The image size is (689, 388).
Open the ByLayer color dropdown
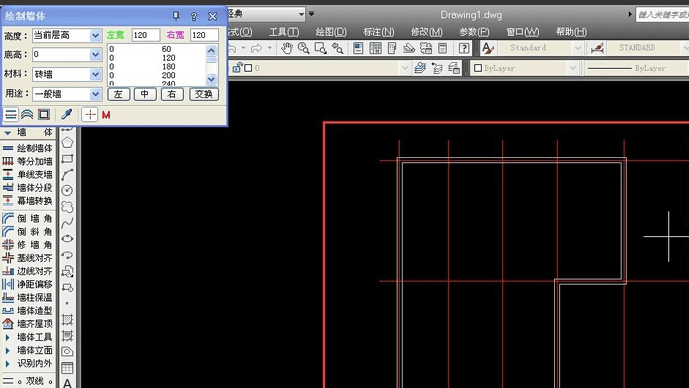point(524,68)
